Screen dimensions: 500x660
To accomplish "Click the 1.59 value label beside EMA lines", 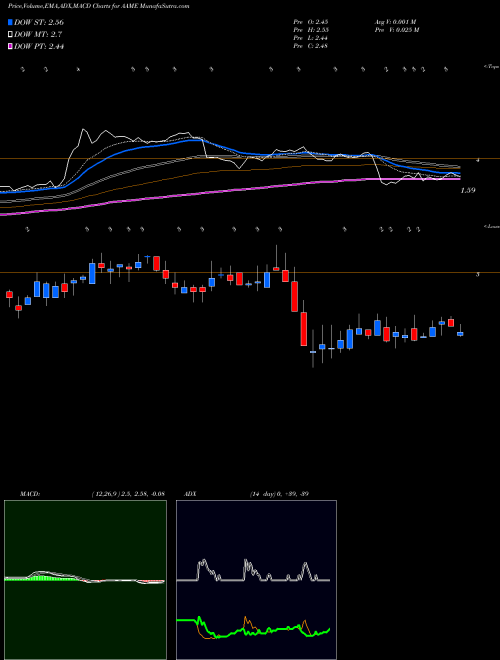I will coord(468,190).
